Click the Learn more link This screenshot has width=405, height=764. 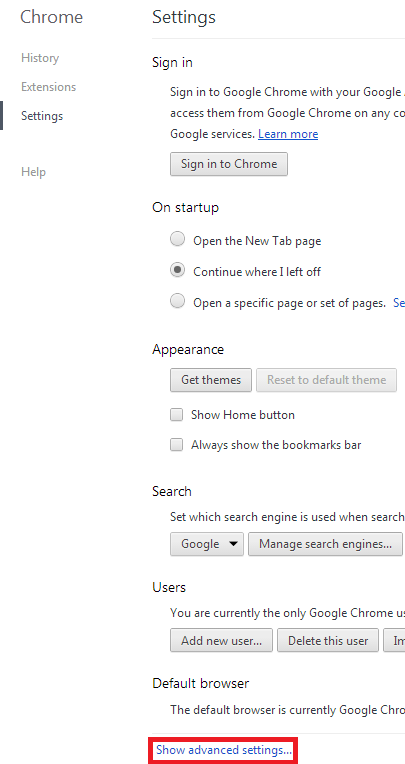pyautogui.click(x=288, y=134)
